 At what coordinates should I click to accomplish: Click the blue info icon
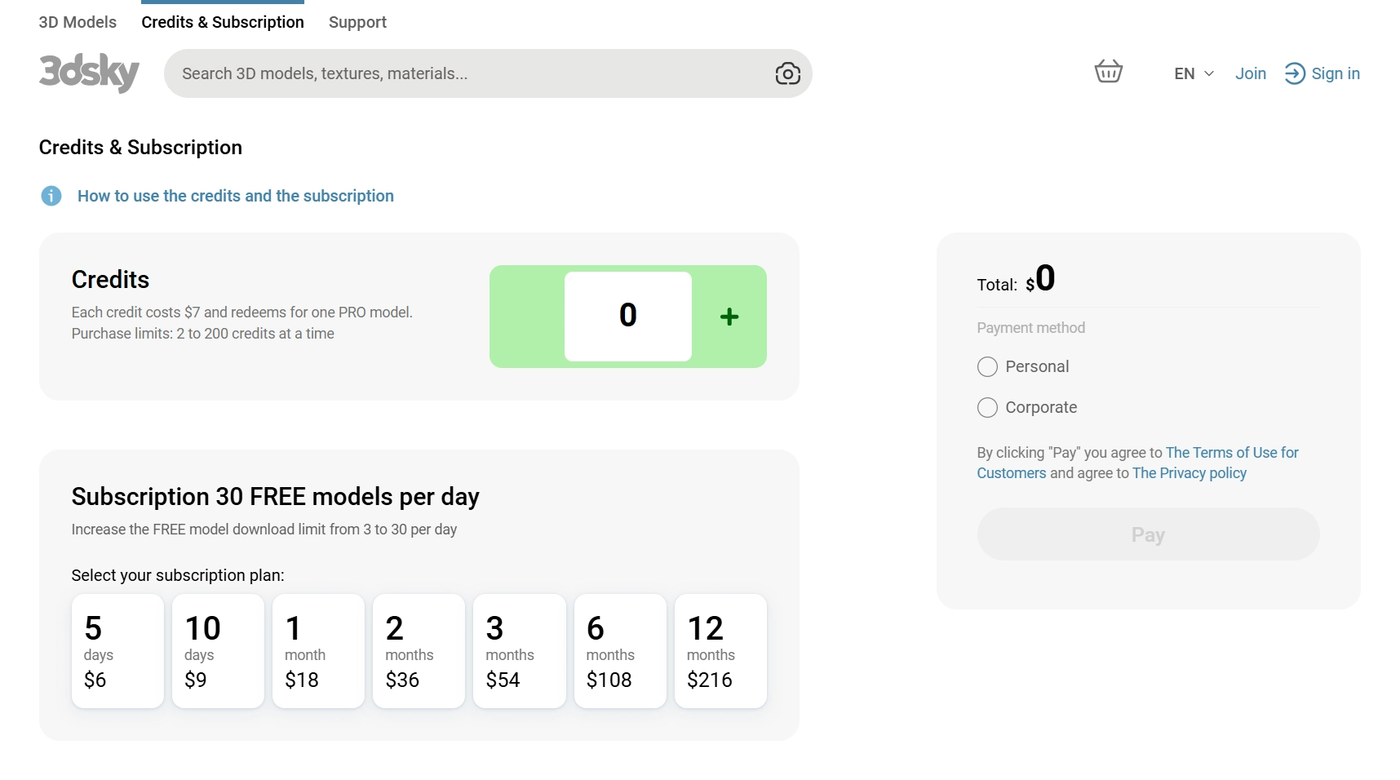tap(51, 196)
